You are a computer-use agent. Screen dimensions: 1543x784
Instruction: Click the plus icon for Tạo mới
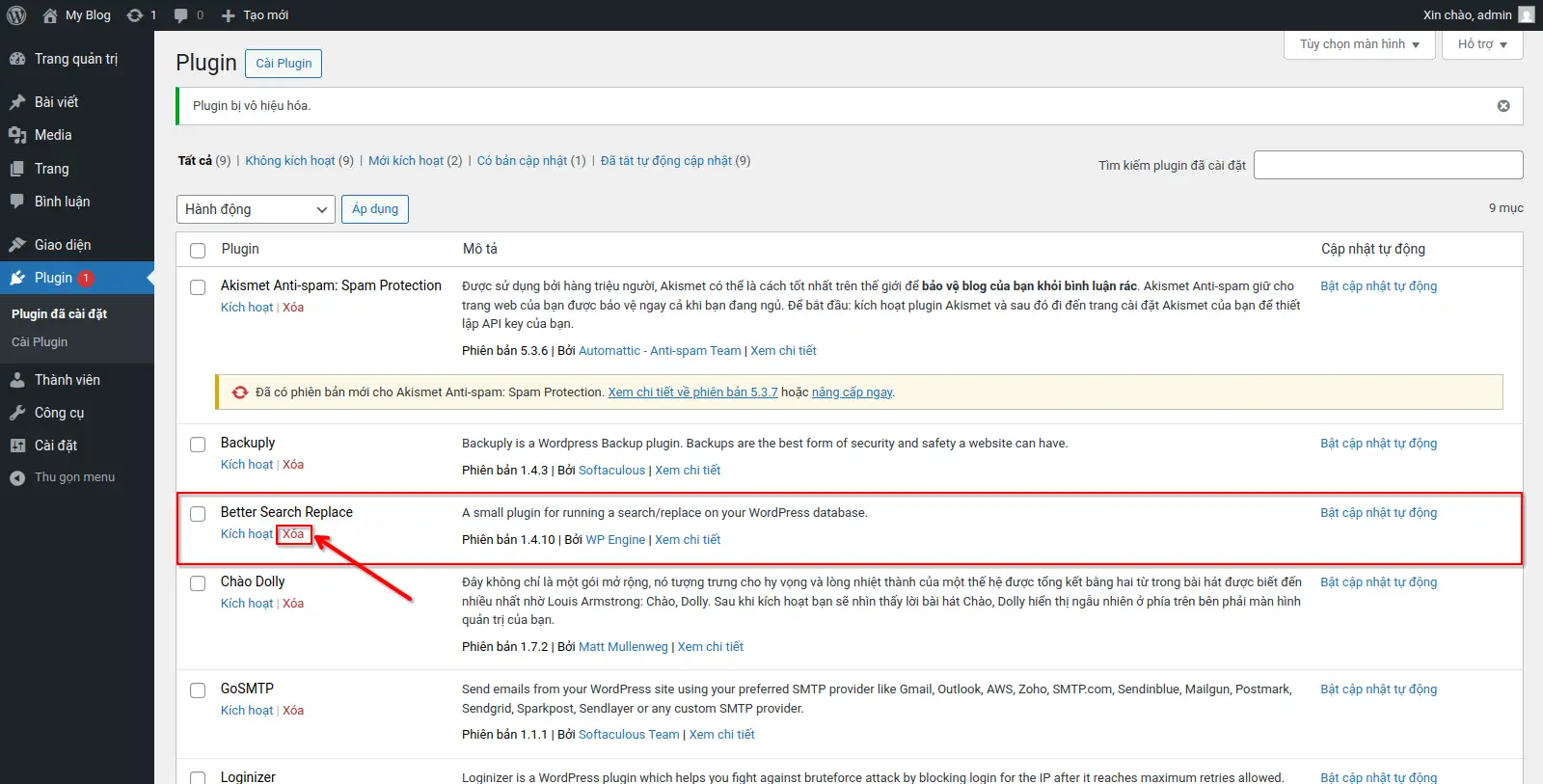229,15
